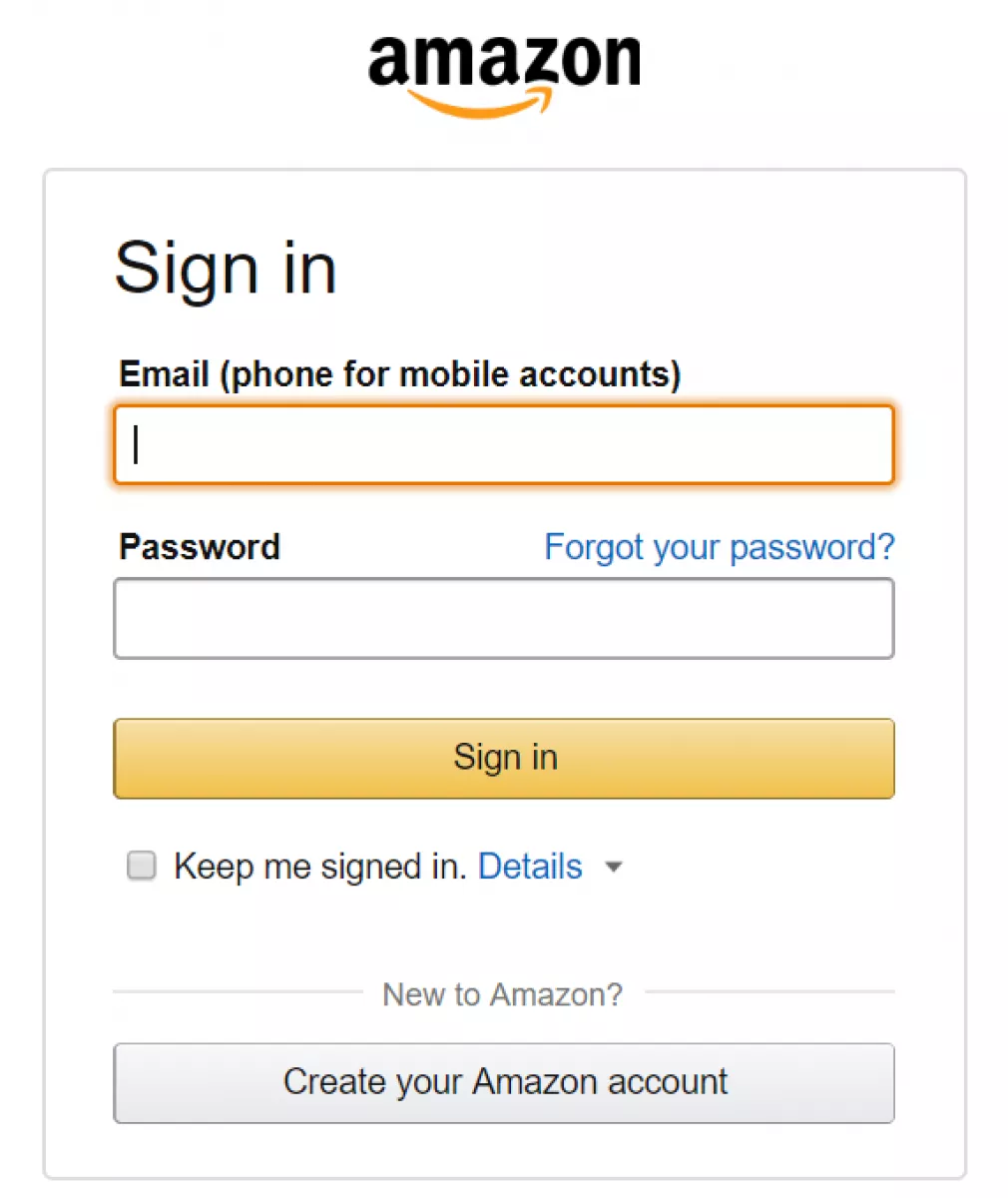
Task: Open the Details link
Action: coord(530,867)
